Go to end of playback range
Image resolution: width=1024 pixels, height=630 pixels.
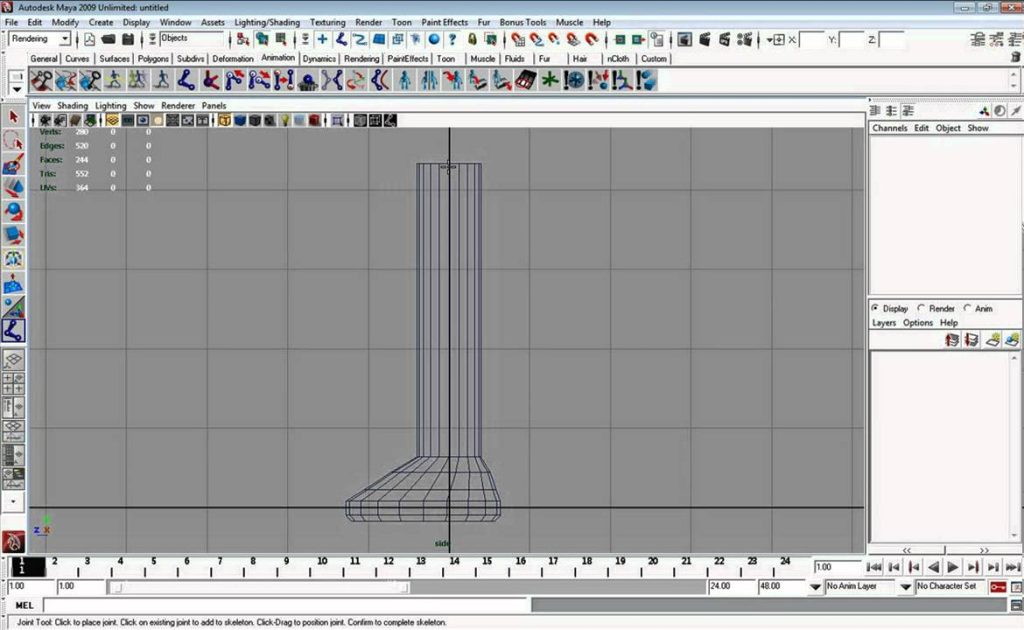[1013, 567]
